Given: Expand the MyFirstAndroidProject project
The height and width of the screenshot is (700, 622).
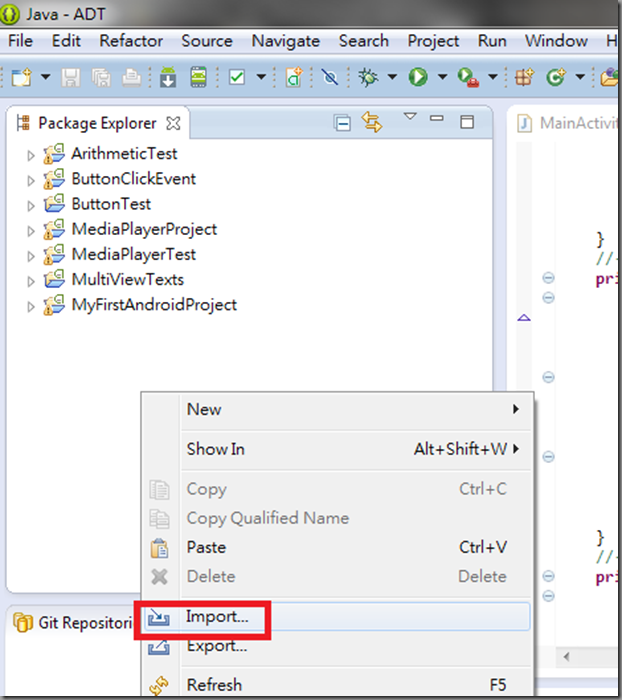Looking at the screenshot, I should [x=30, y=306].
